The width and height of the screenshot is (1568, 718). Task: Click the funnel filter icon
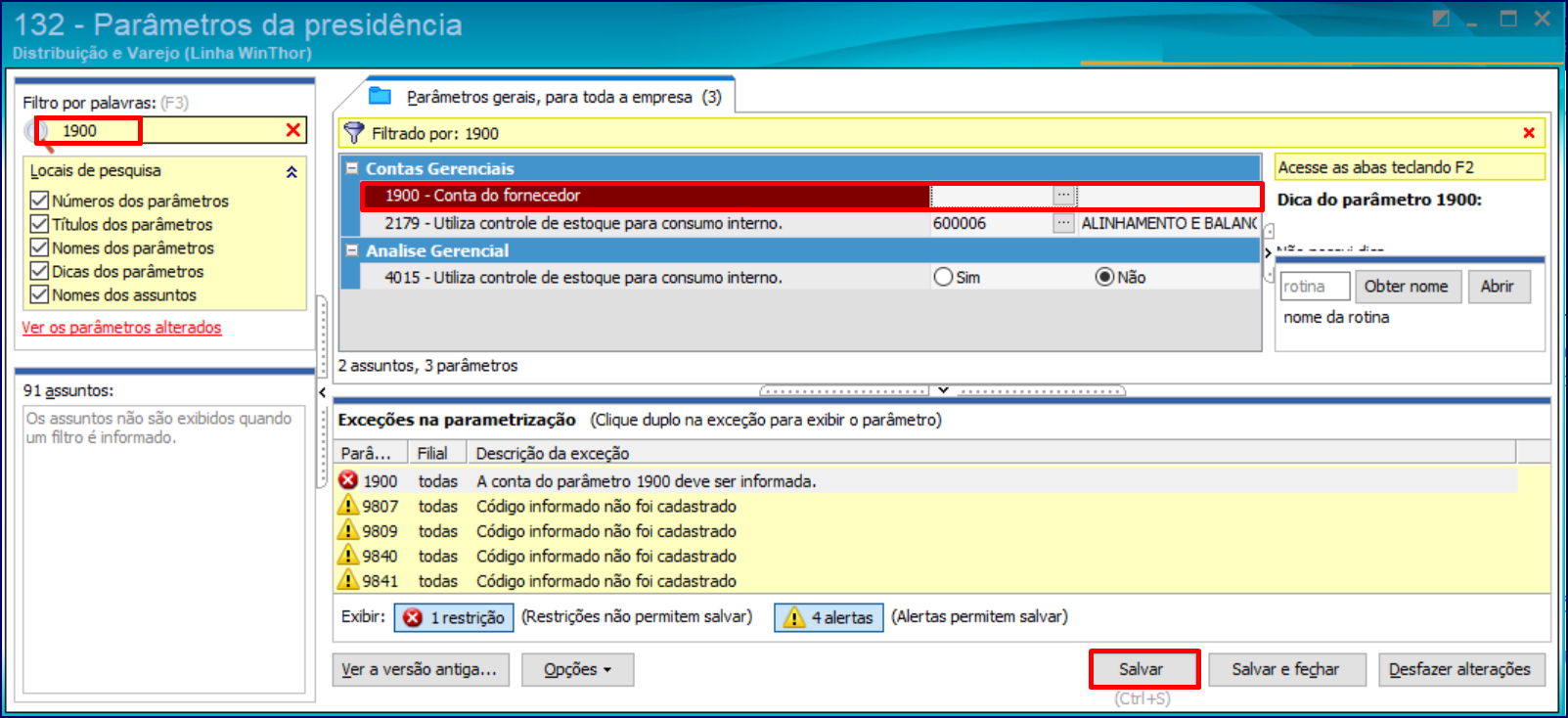pyautogui.click(x=354, y=133)
